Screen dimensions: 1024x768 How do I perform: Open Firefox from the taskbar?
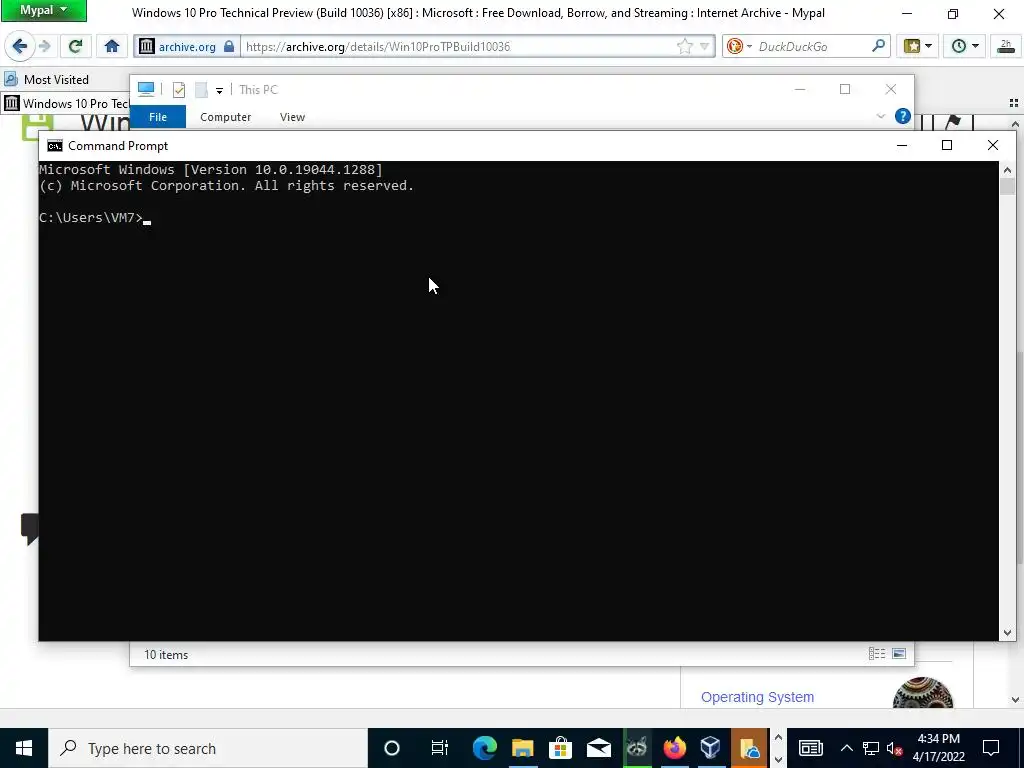[674, 748]
